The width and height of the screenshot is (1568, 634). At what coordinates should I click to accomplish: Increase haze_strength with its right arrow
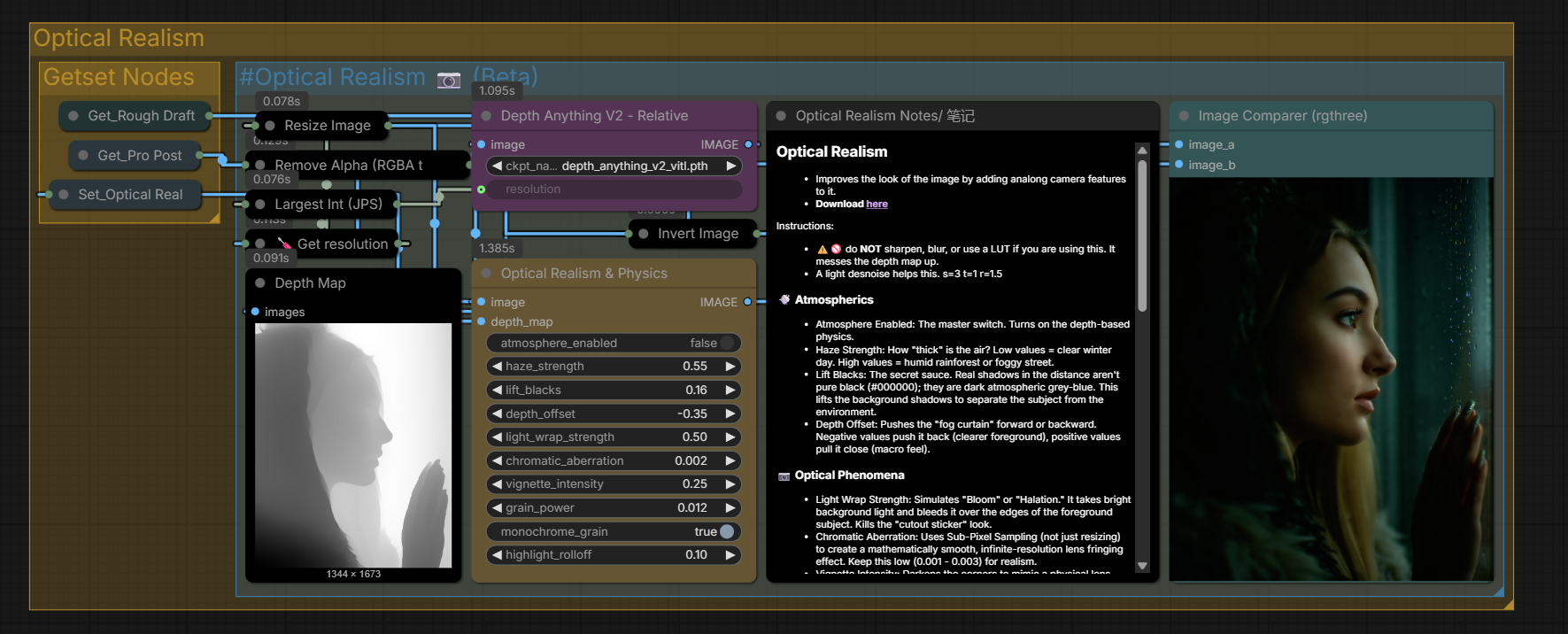click(x=731, y=367)
